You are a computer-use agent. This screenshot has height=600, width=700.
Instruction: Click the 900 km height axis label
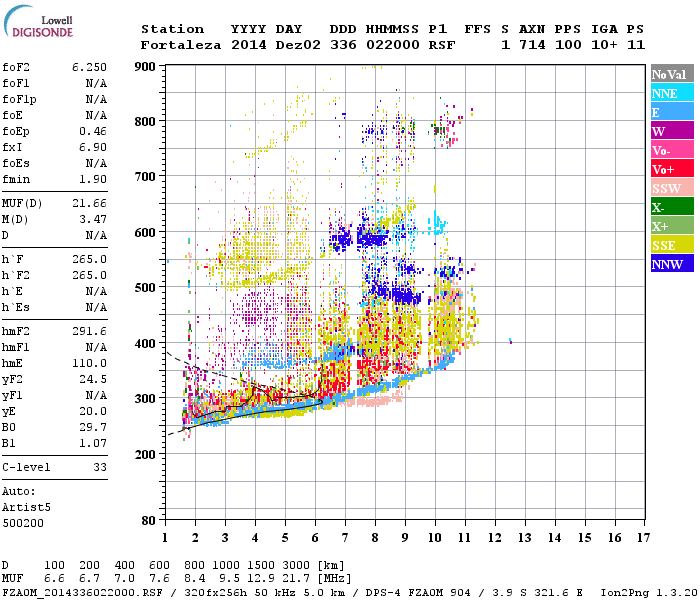[x=145, y=67]
